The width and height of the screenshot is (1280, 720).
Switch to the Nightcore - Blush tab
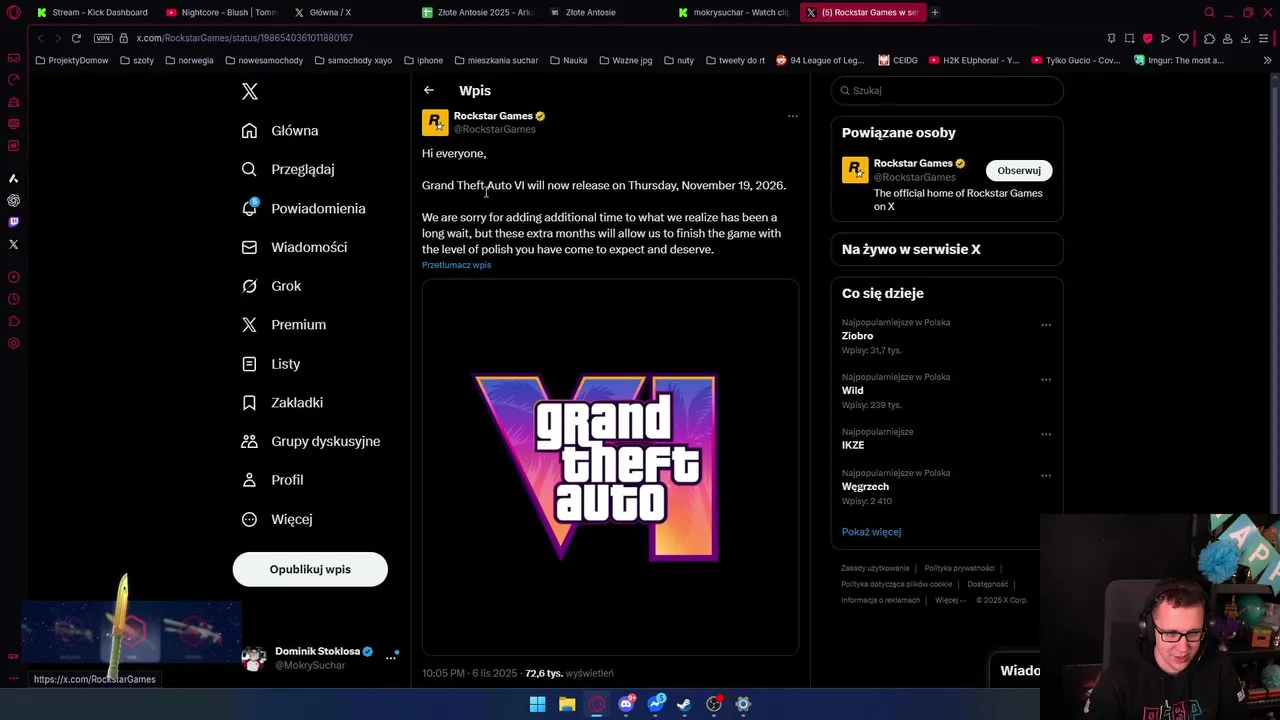tap(221, 12)
